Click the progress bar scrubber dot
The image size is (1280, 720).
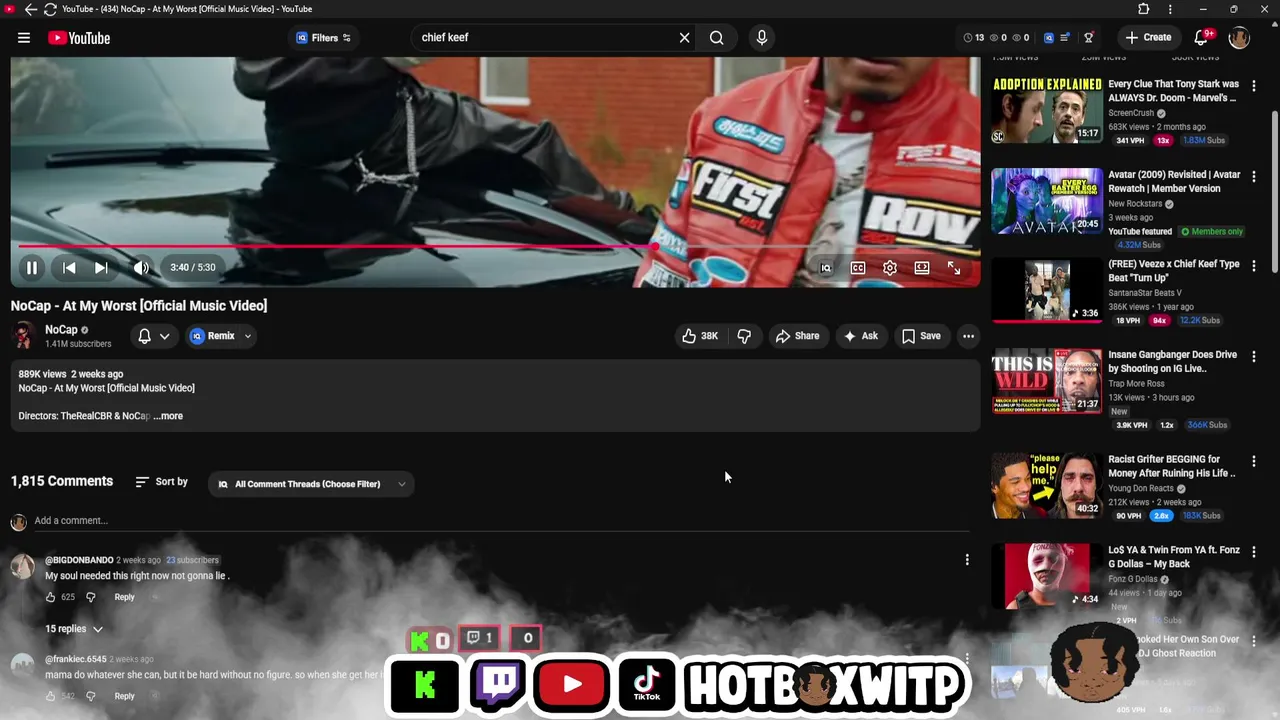coord(655,246)
